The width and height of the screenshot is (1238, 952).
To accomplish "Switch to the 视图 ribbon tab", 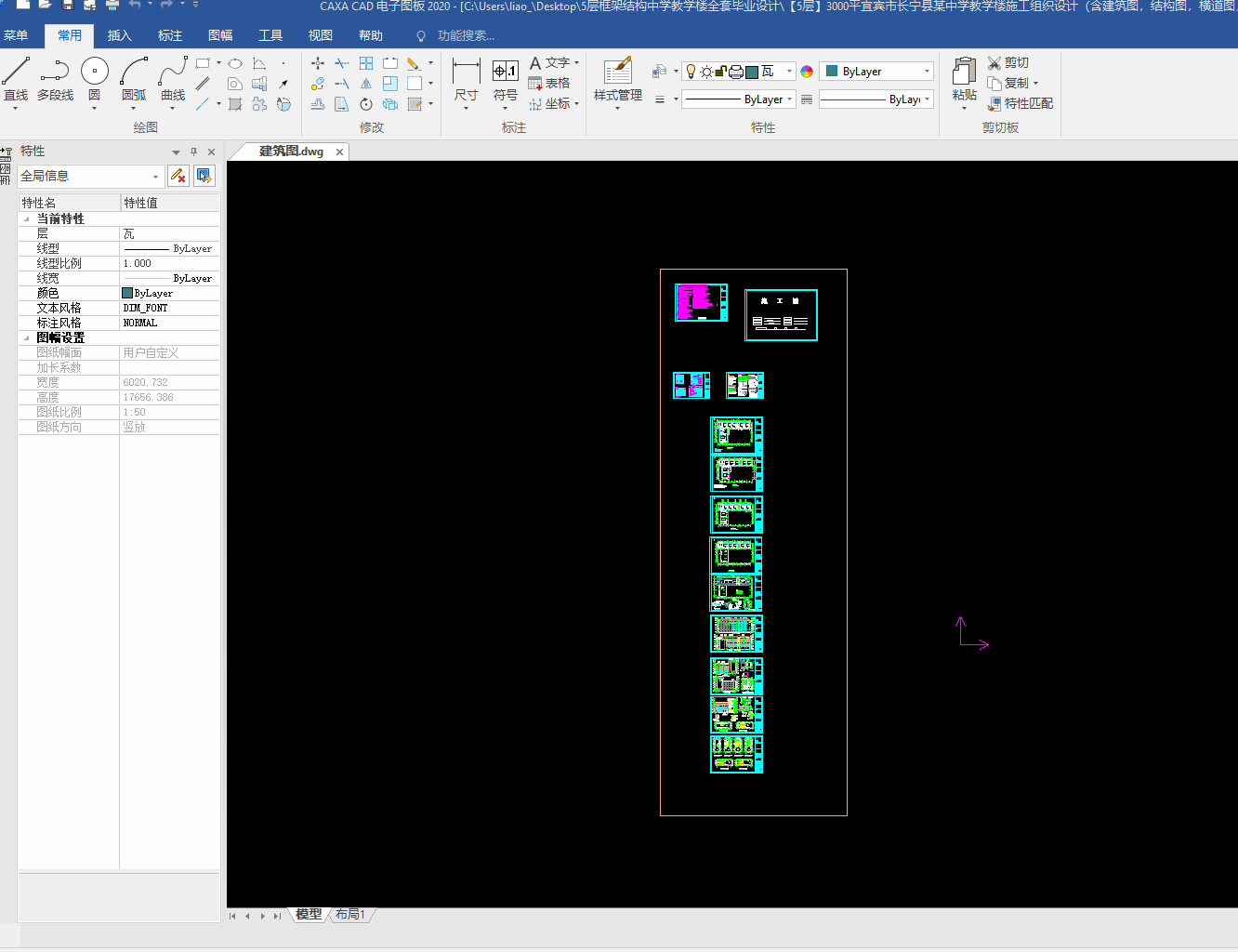I will tap(321, 35).
